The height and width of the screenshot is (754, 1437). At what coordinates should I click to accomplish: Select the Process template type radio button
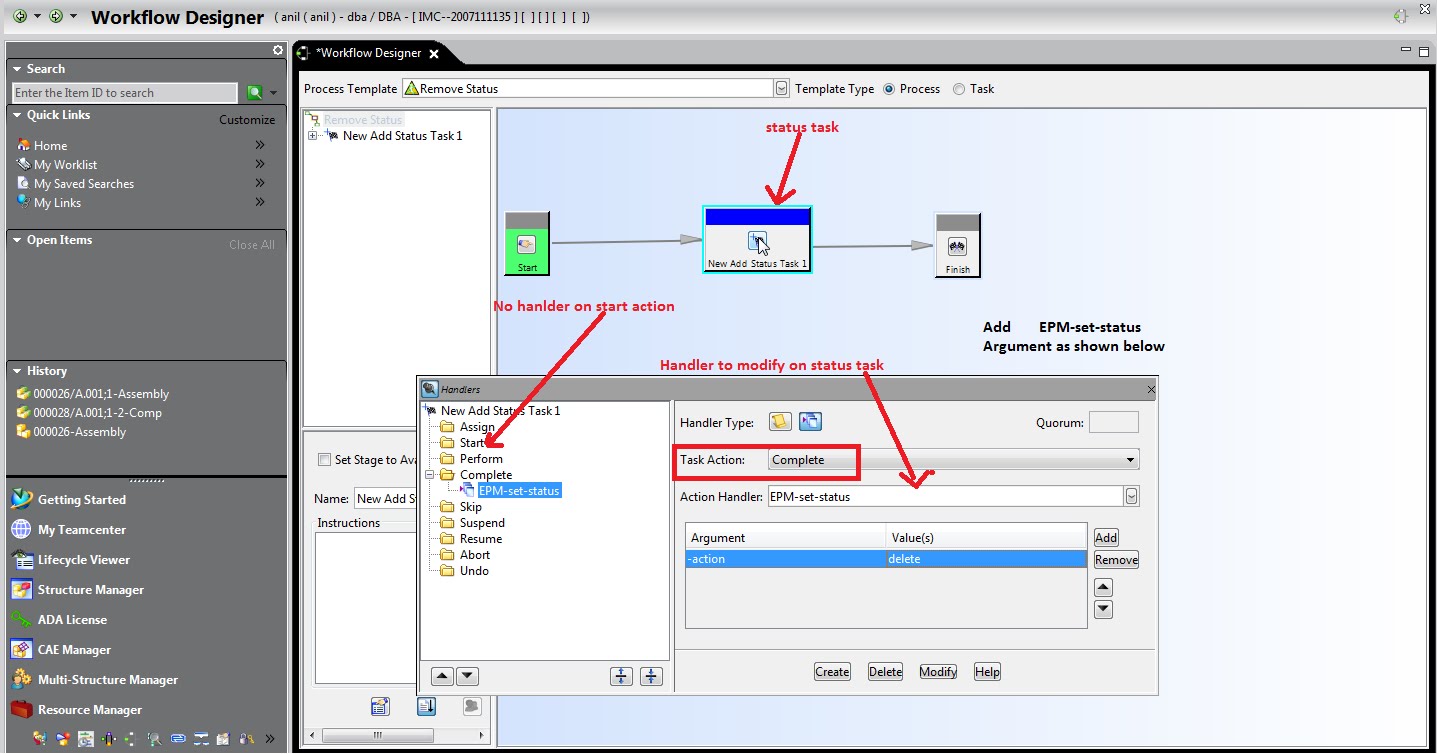pyautogui.click(x=890, y=88)
